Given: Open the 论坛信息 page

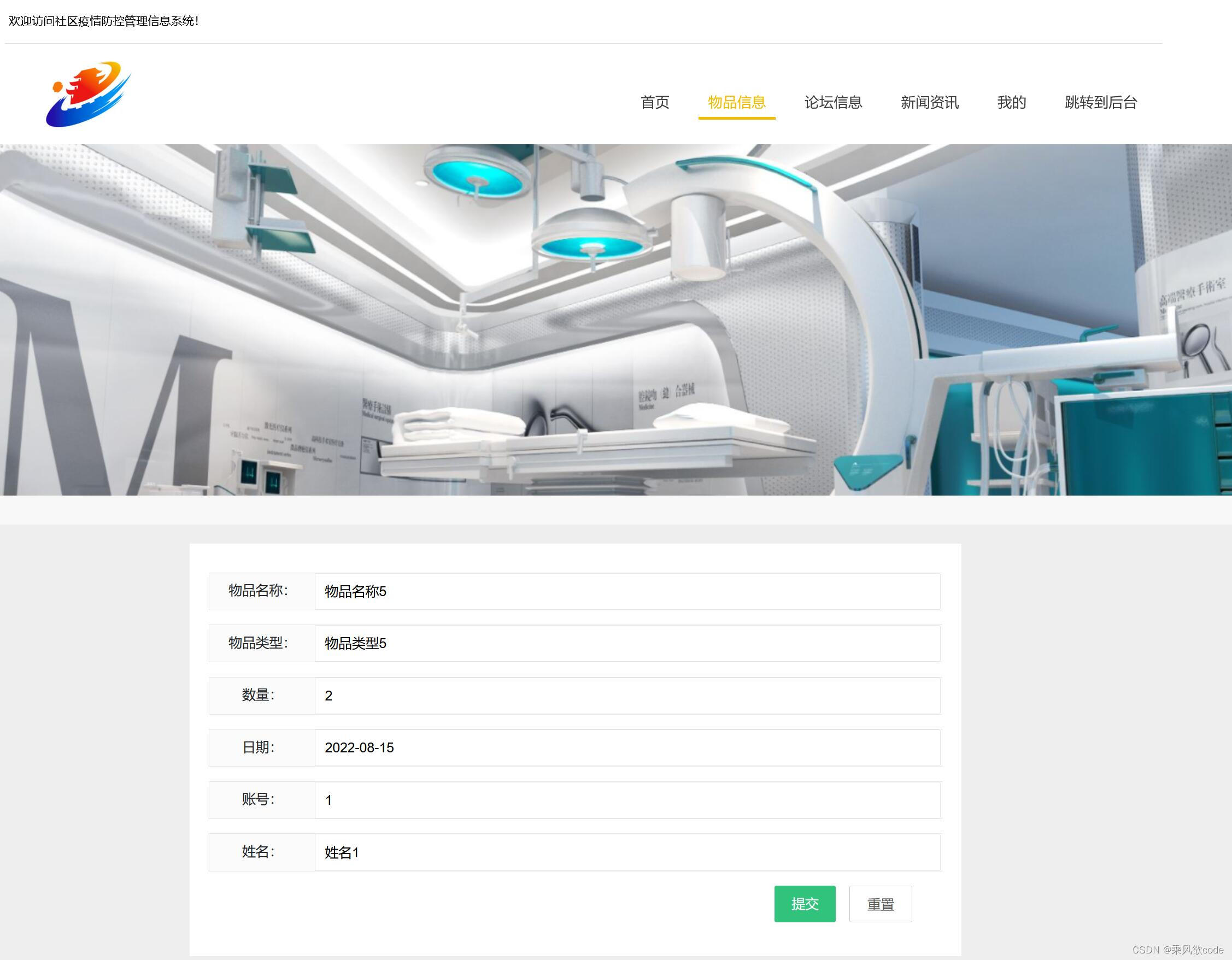Looking at the screenshot, I should tap(833, 103).
